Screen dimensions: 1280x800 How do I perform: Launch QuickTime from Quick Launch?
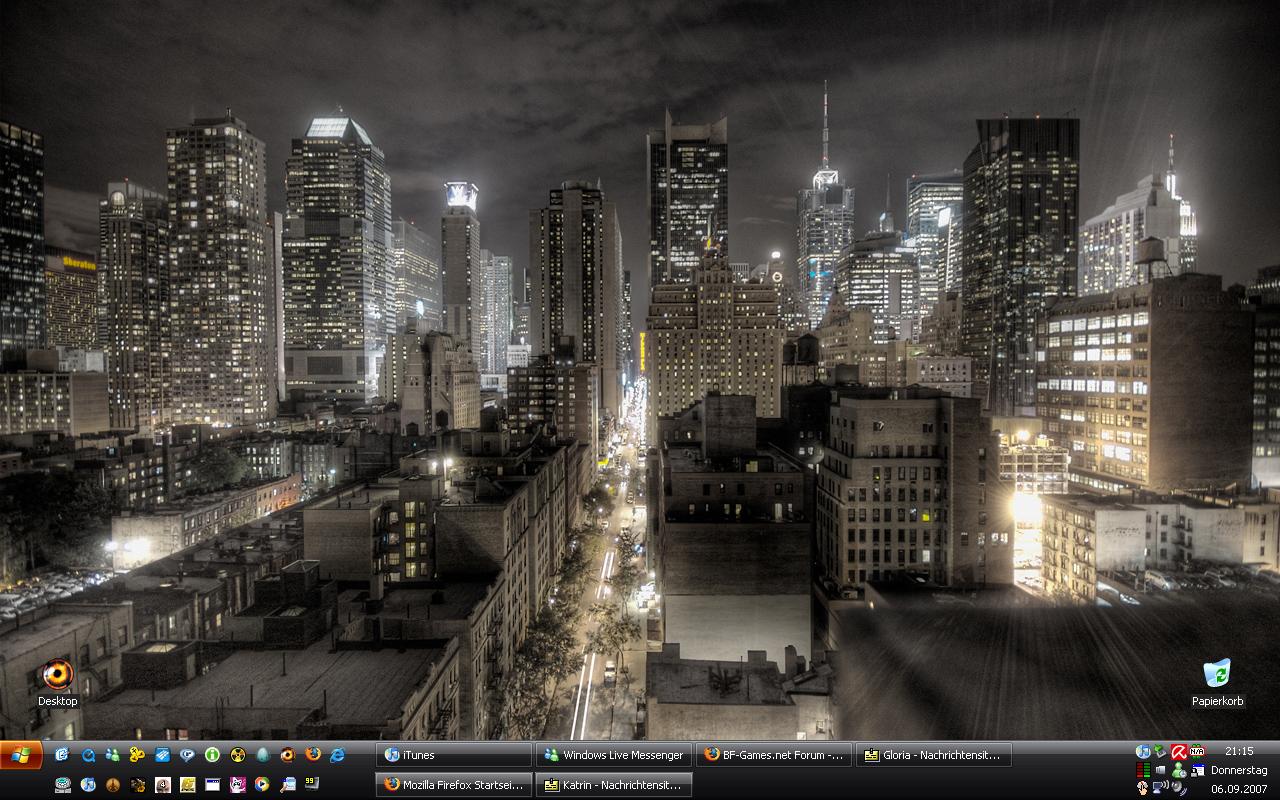(x=88, y=755)
